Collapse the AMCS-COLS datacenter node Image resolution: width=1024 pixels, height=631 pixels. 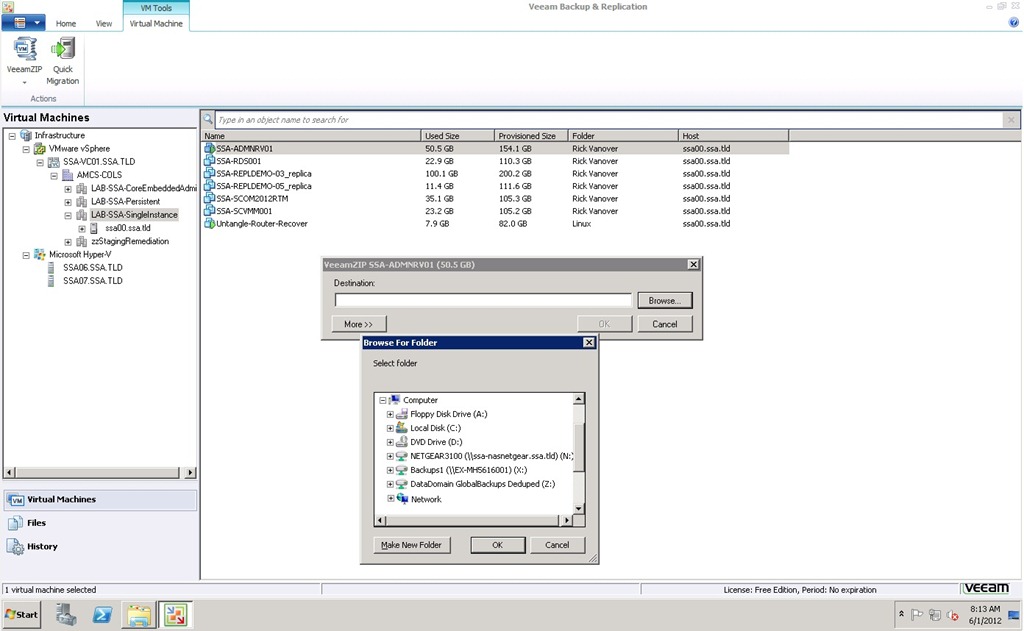tap(54, 176)
